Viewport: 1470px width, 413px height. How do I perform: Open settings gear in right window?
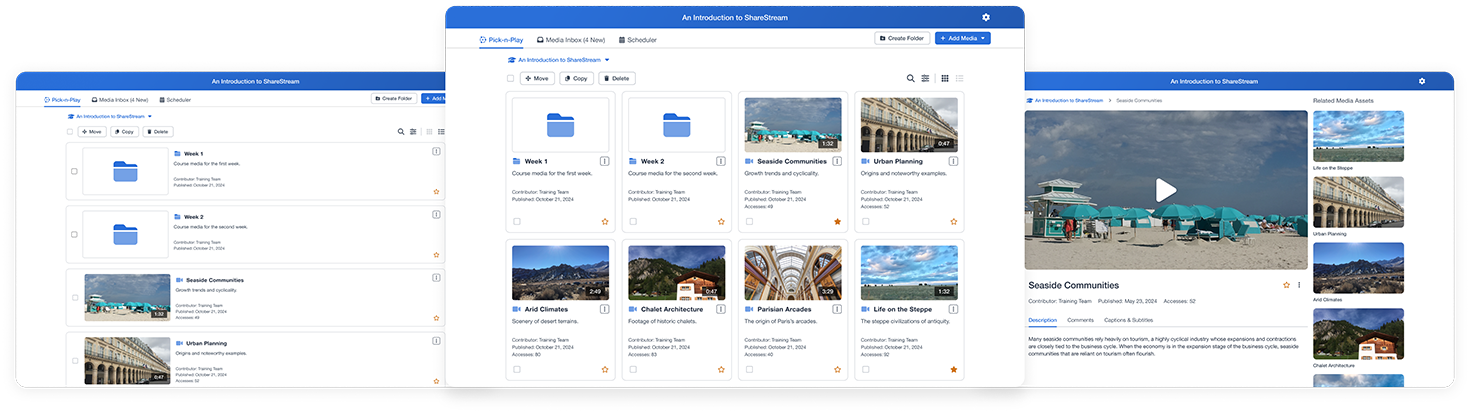pyautogui.click(x=1422, y=81)
